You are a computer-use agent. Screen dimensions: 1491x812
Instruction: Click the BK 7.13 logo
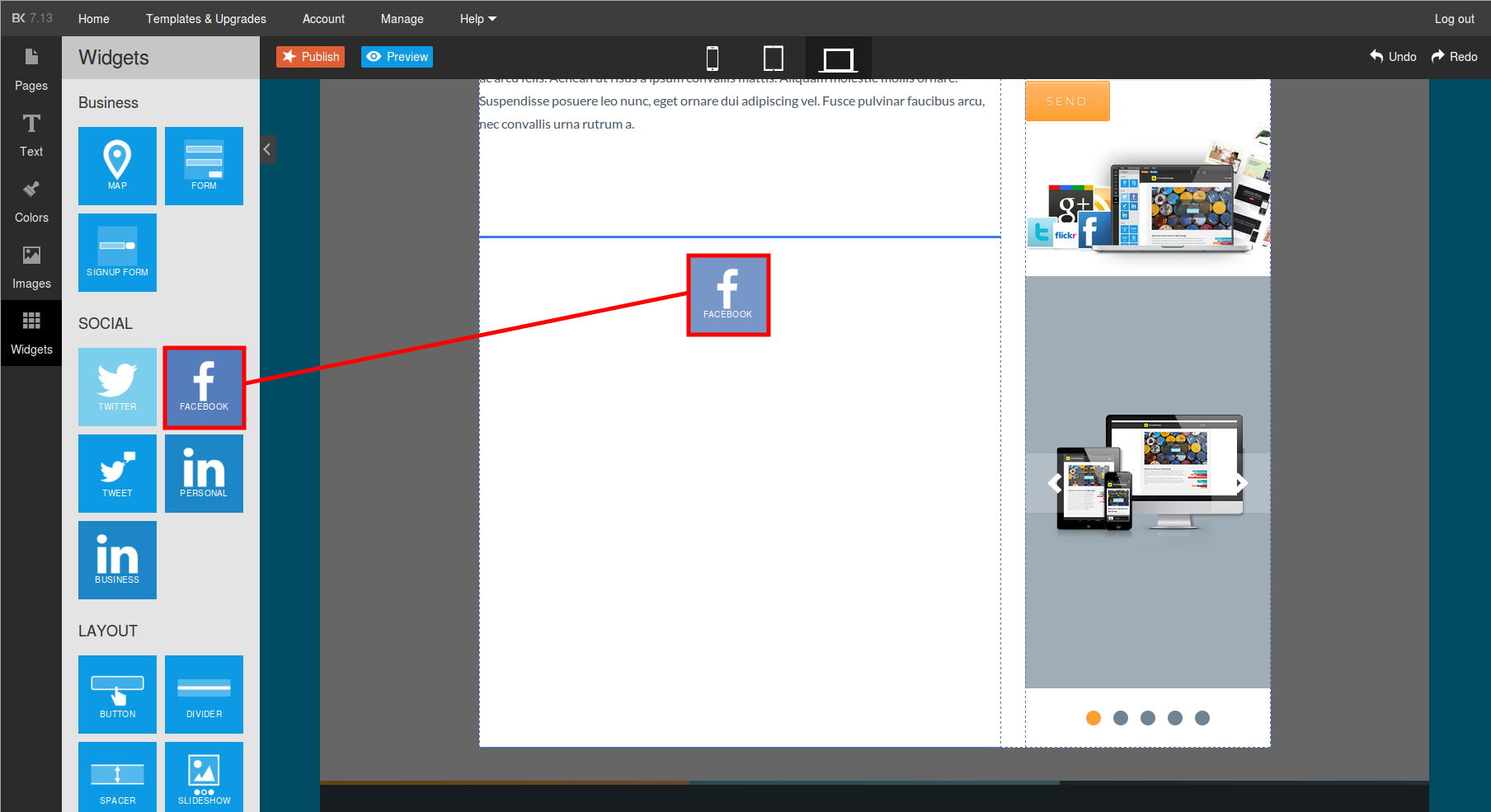pos(31,18)
